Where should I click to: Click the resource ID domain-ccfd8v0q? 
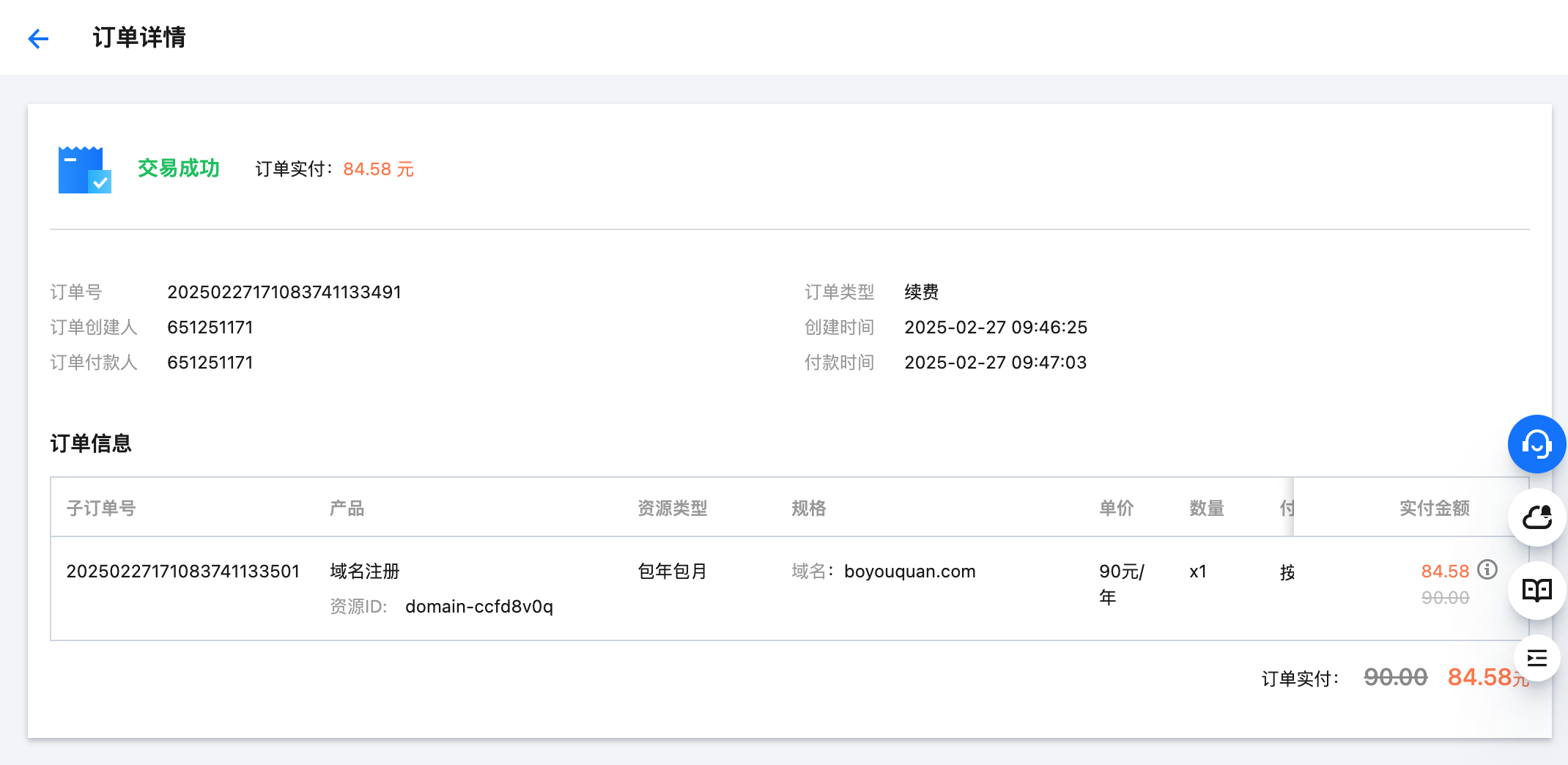478,607
